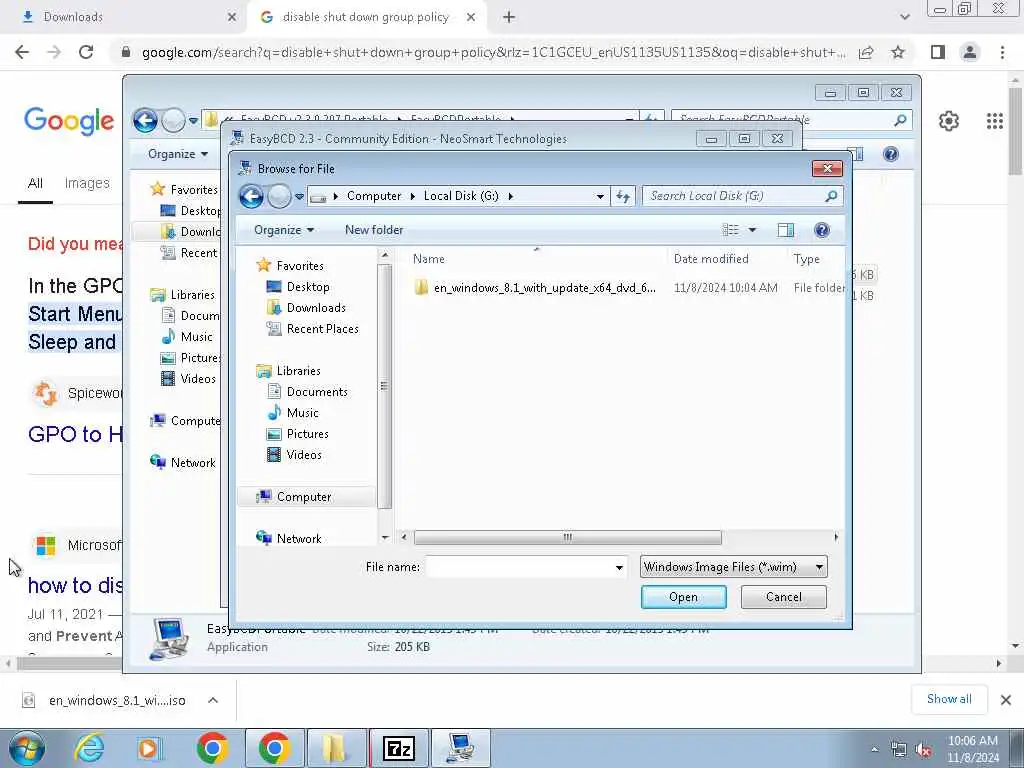Click forward arrow in Browse for File dialog
The image size is (1024, 768).
(280, 196)
